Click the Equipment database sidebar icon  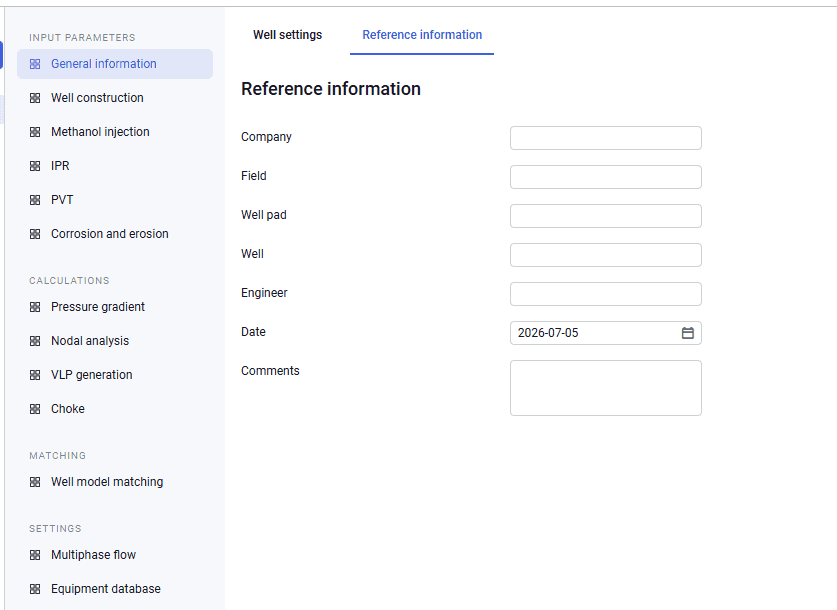35,589
